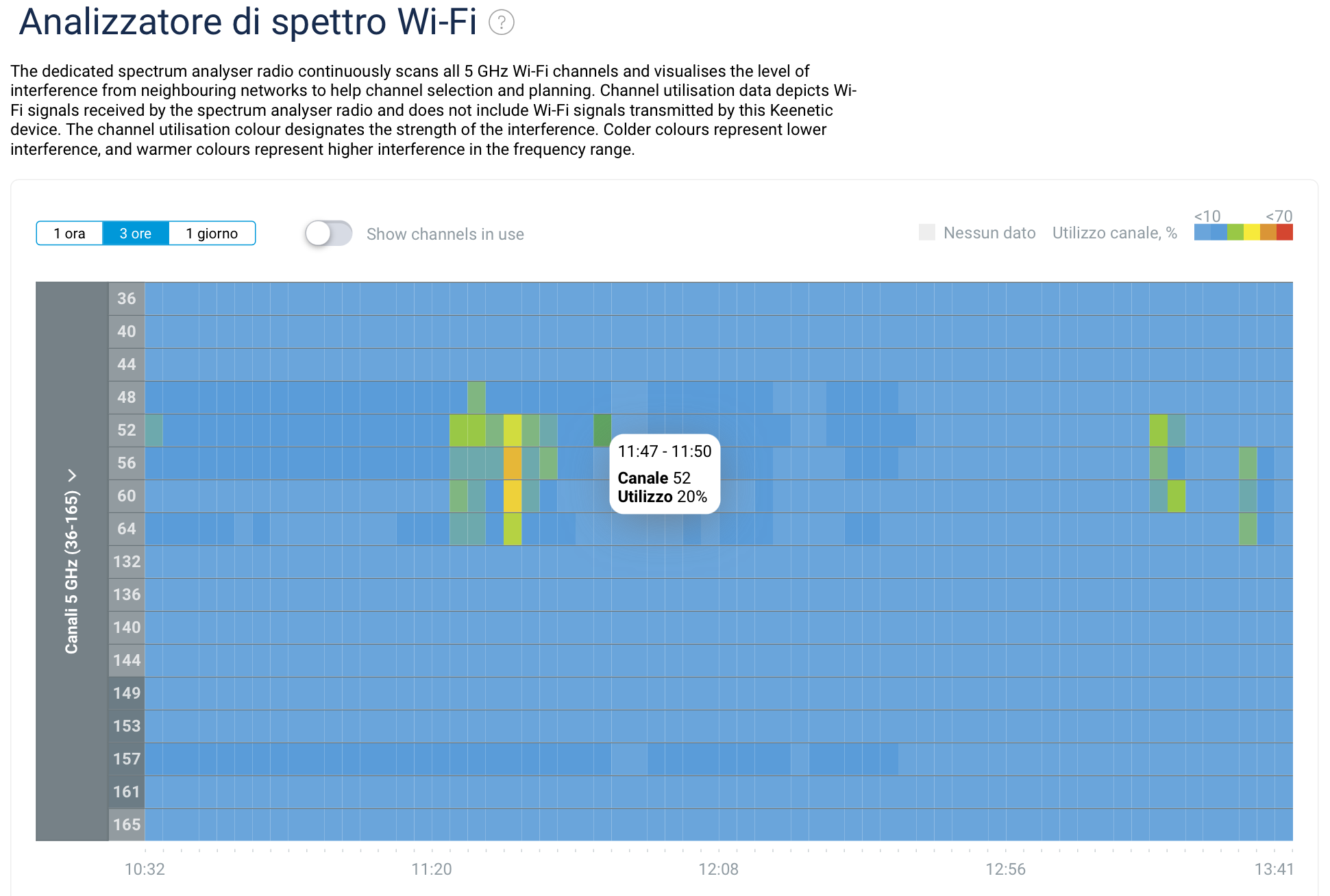This screenshot has height=896, width=1330.
Task: Click the '3 ore' selected time button
Action: pos(134,234)
